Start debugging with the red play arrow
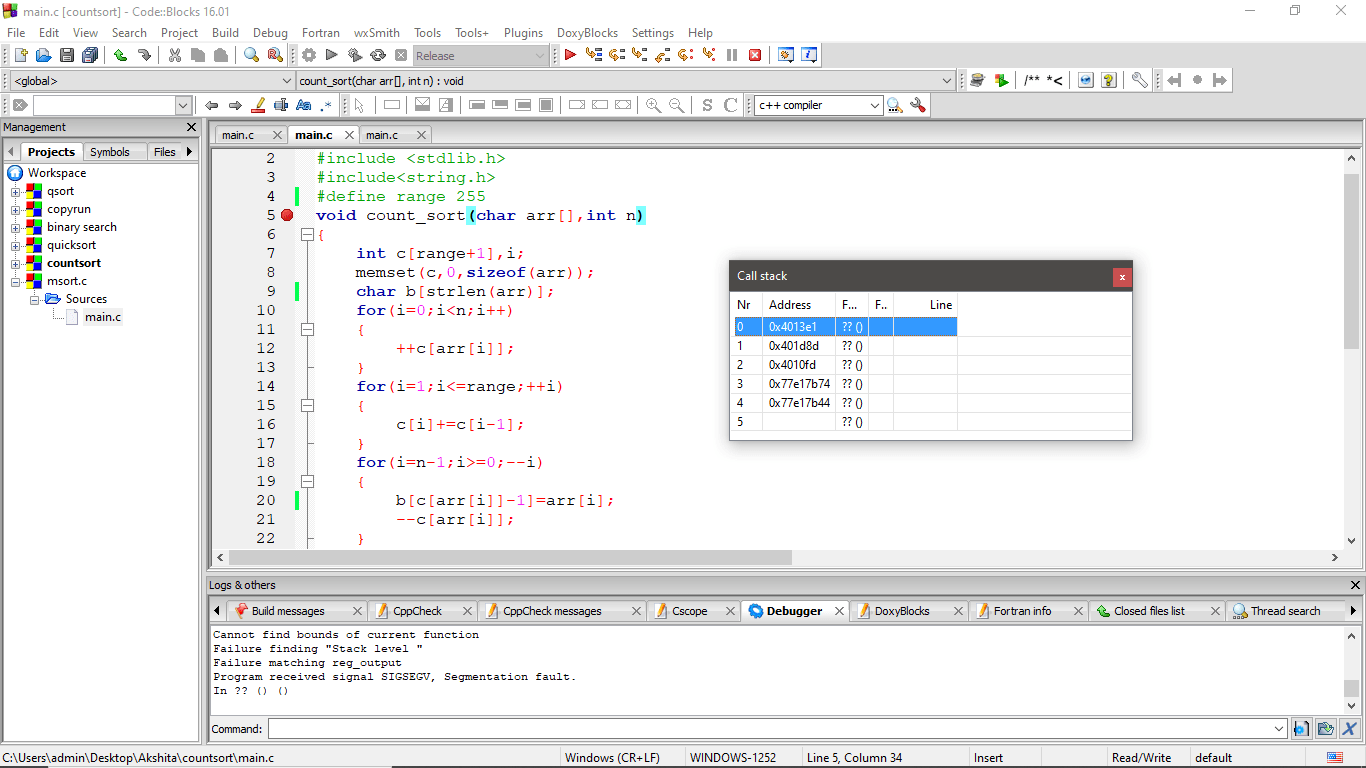1366x768 pixels. pos(570,56)
